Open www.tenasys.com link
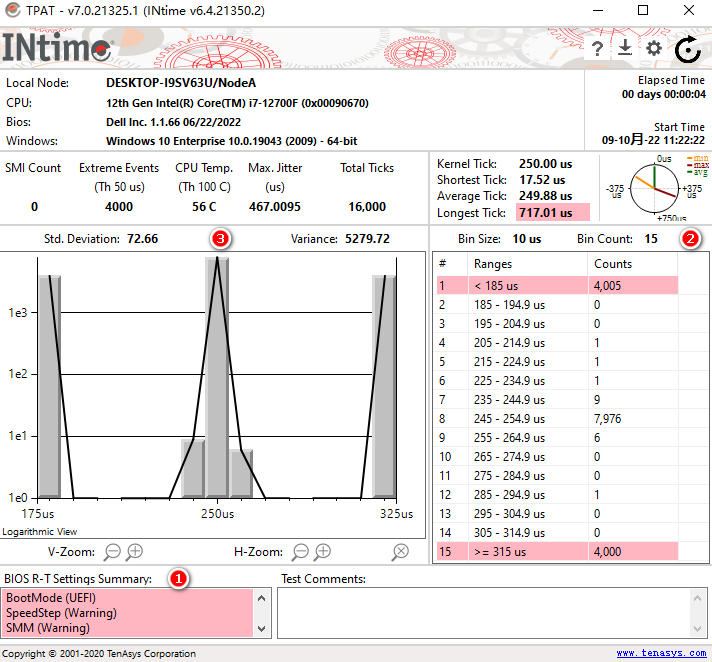 coord(661,653)
